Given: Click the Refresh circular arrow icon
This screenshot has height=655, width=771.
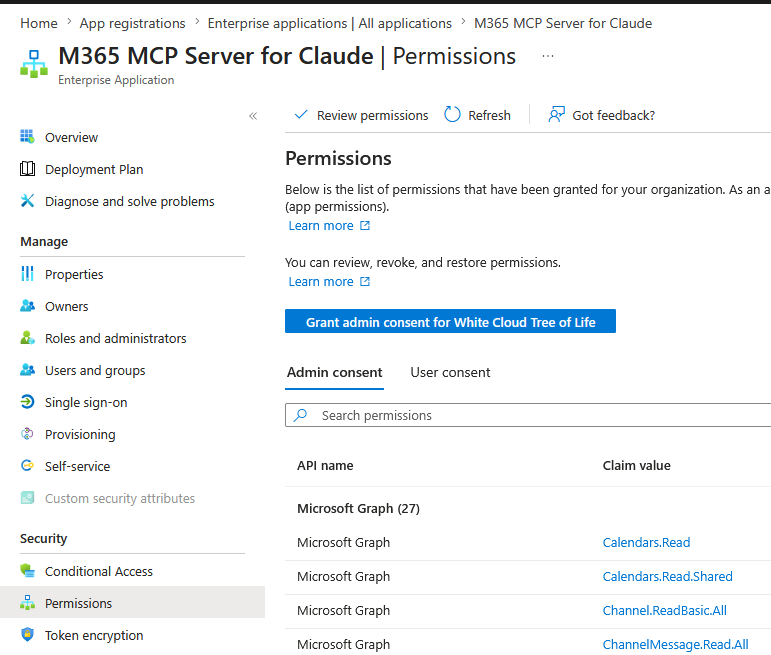Looking at the screenshot, I should tap(452, 115).
